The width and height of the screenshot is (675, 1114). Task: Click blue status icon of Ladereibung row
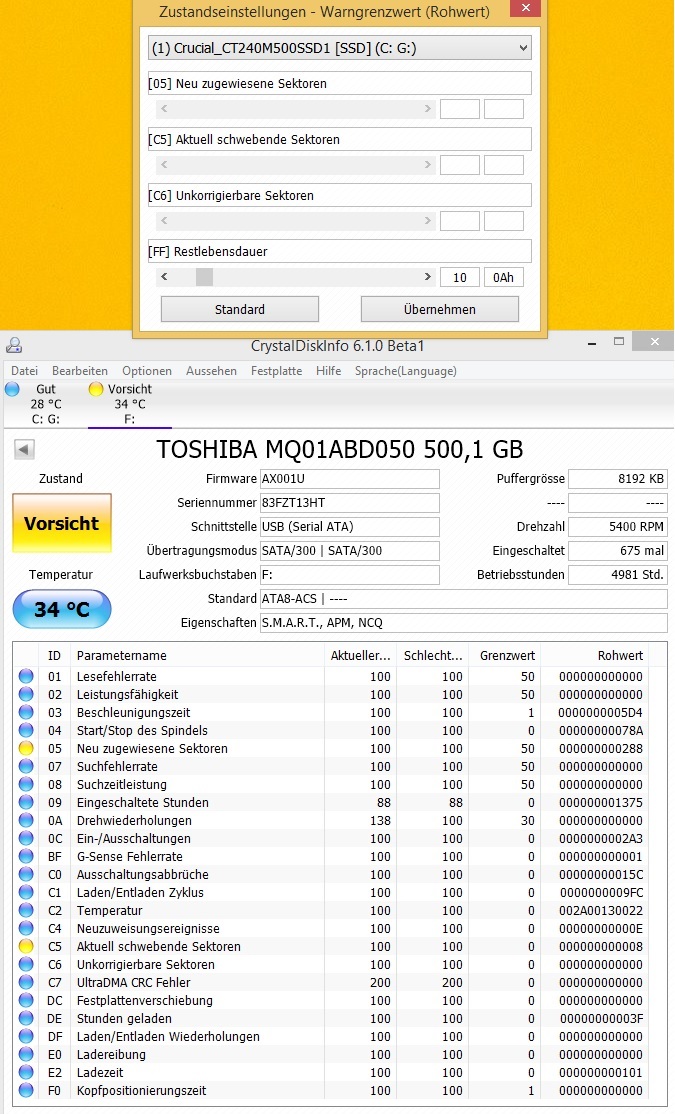[26, 1054]
